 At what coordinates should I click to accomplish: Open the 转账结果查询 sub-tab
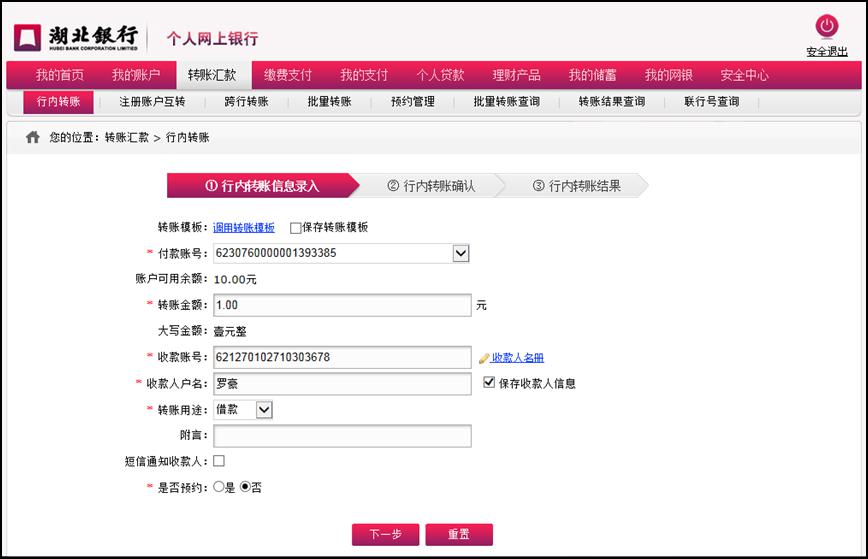tap(611, 102)
